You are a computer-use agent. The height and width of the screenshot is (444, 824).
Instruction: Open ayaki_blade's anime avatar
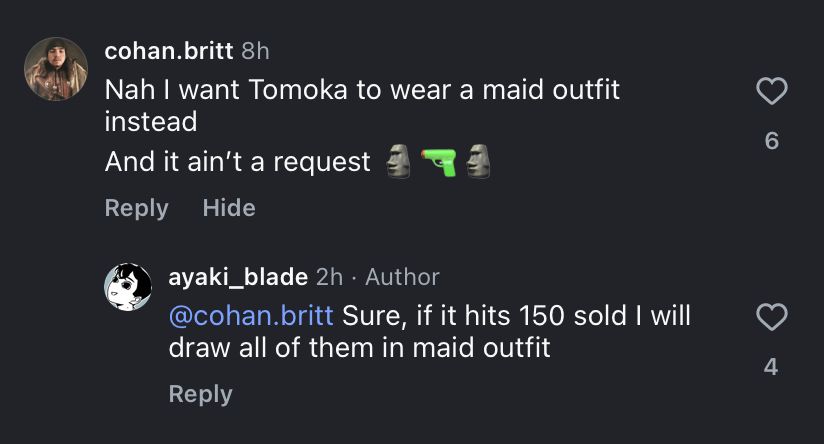pyautogui.click(x=128, y=287)
